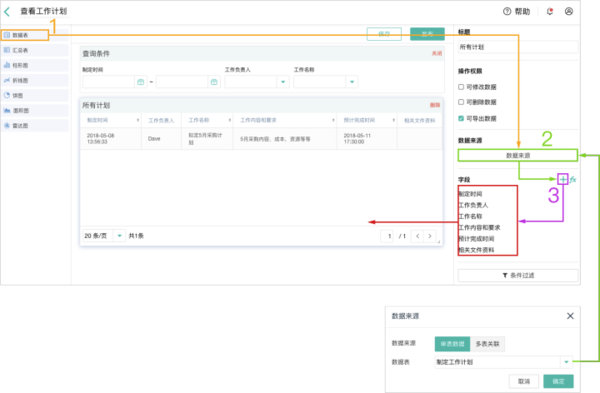
Task: Enable the 可修改数据 checkbox
Action: point(461,87)
